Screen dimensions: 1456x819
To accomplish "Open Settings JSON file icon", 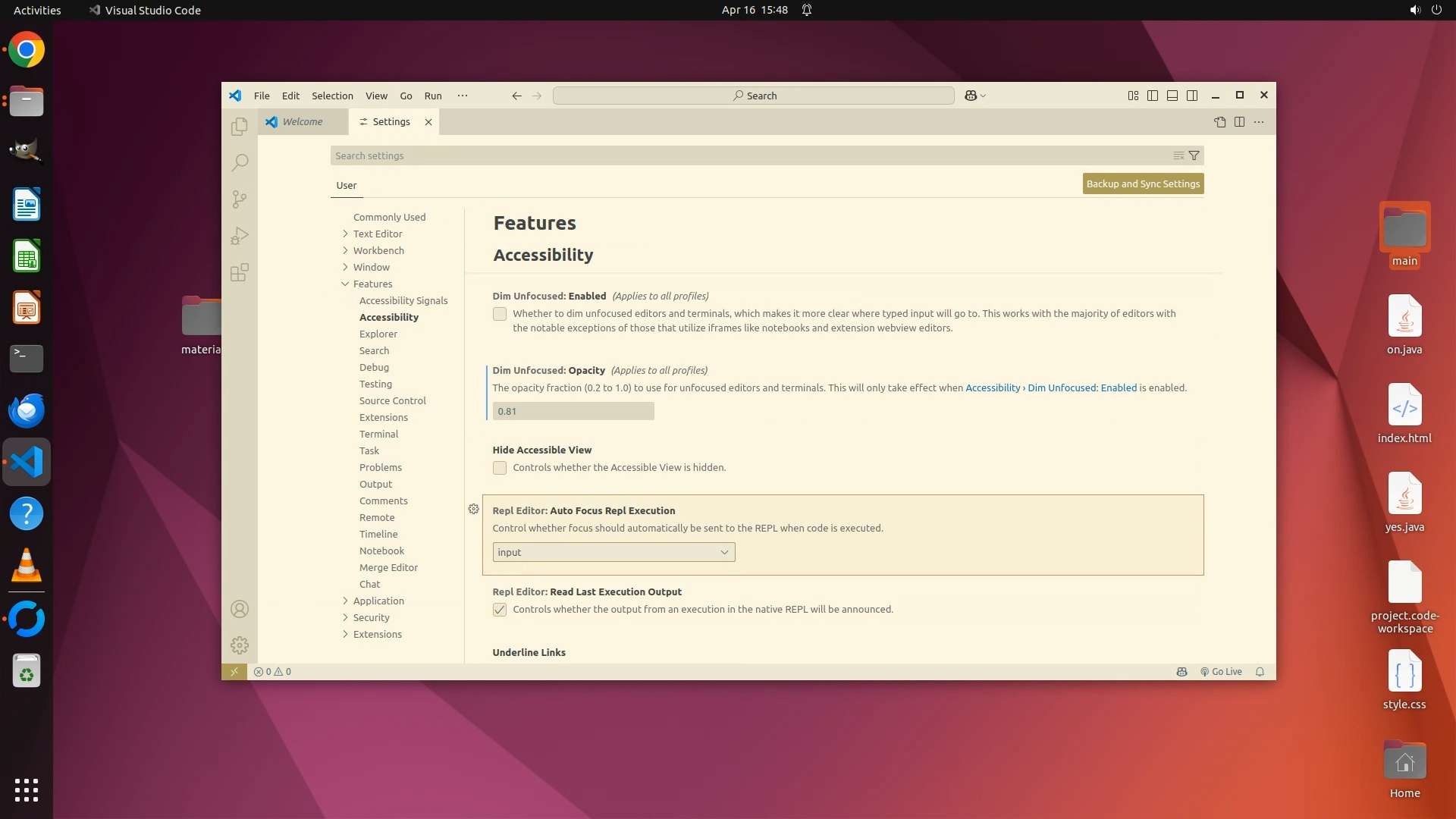I will pos(1219,122).
